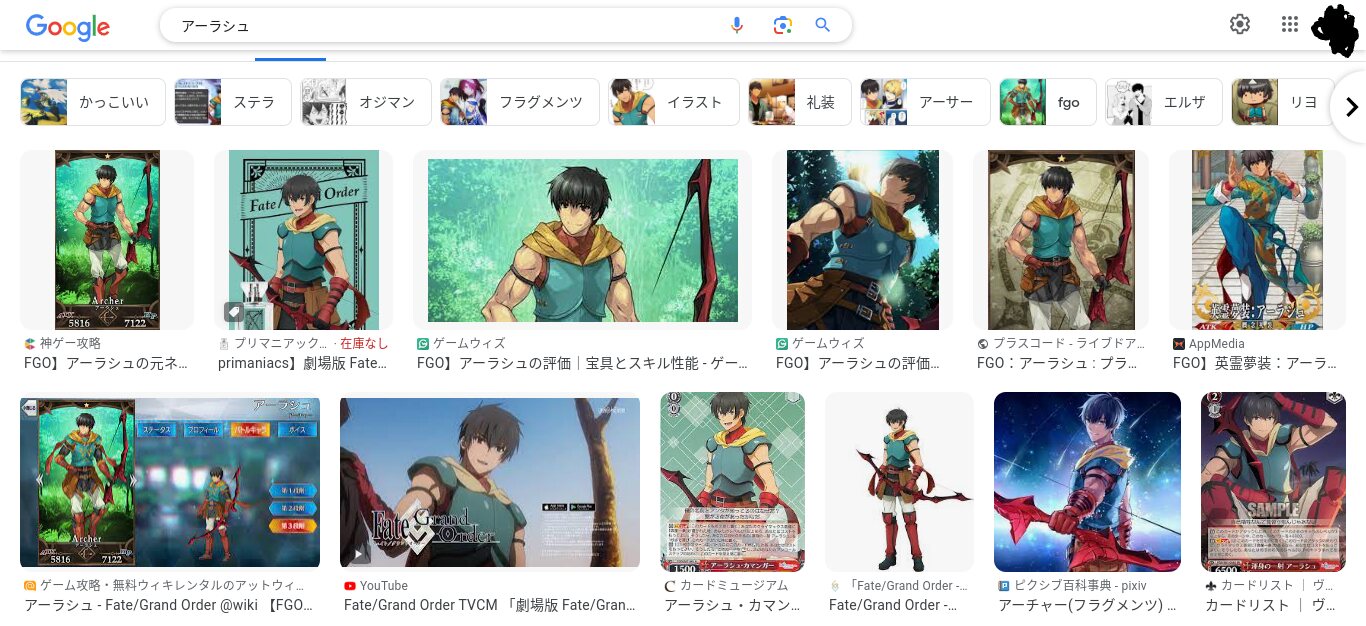Click the Google logo
The image size is (1366, 626).
point(68,27)
